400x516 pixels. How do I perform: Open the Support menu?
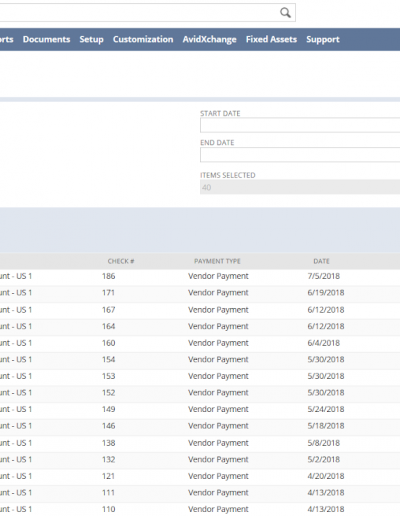click(x=323, y=39)
